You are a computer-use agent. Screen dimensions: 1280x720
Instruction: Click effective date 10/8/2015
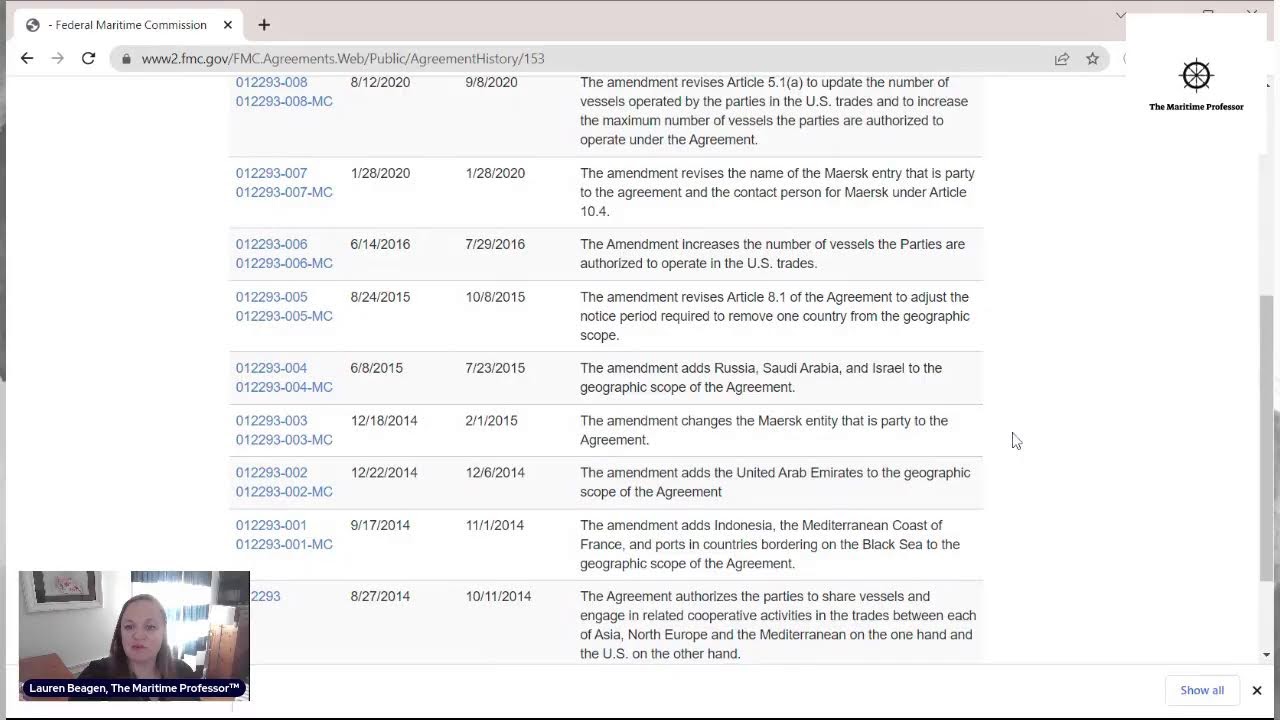[x=495, y=297]
